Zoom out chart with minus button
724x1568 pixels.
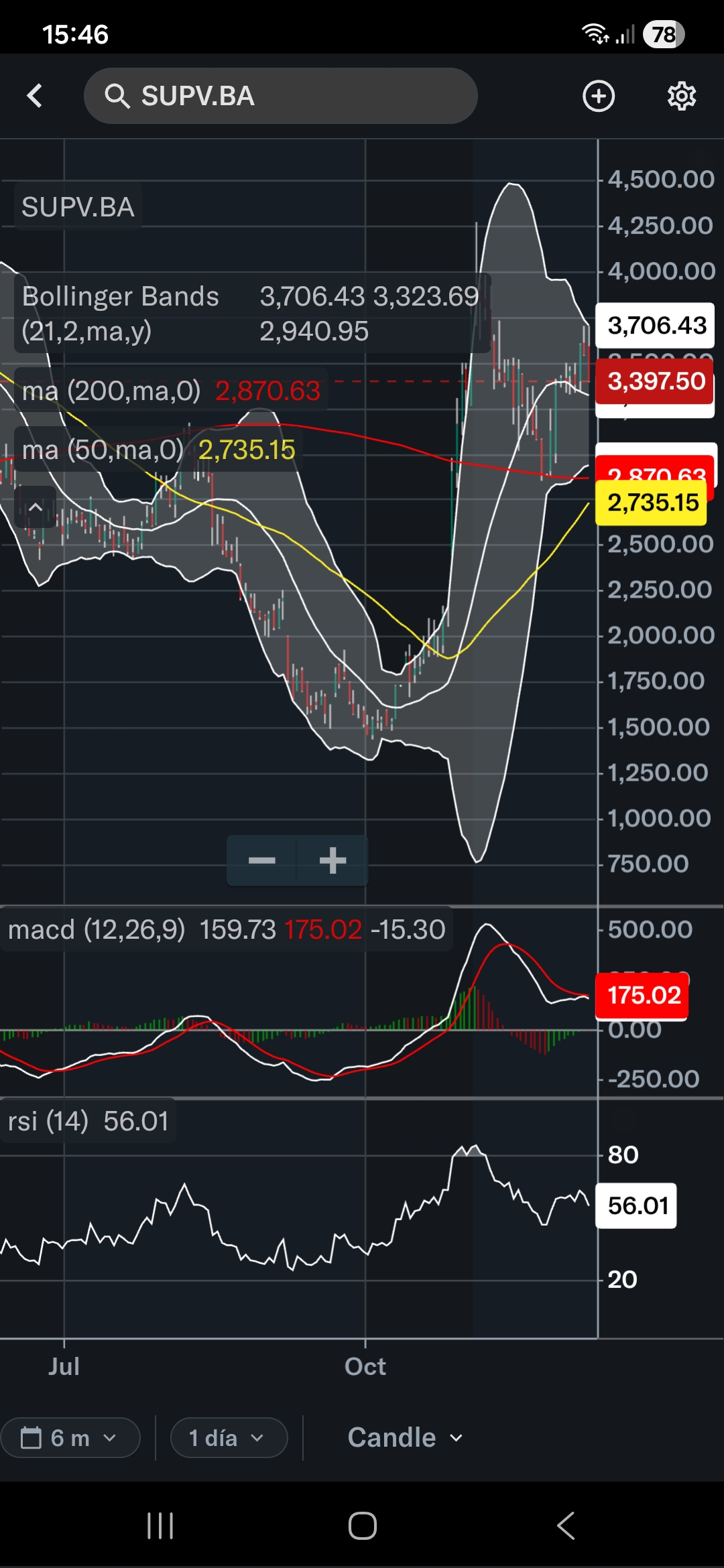tap(262, 860)
